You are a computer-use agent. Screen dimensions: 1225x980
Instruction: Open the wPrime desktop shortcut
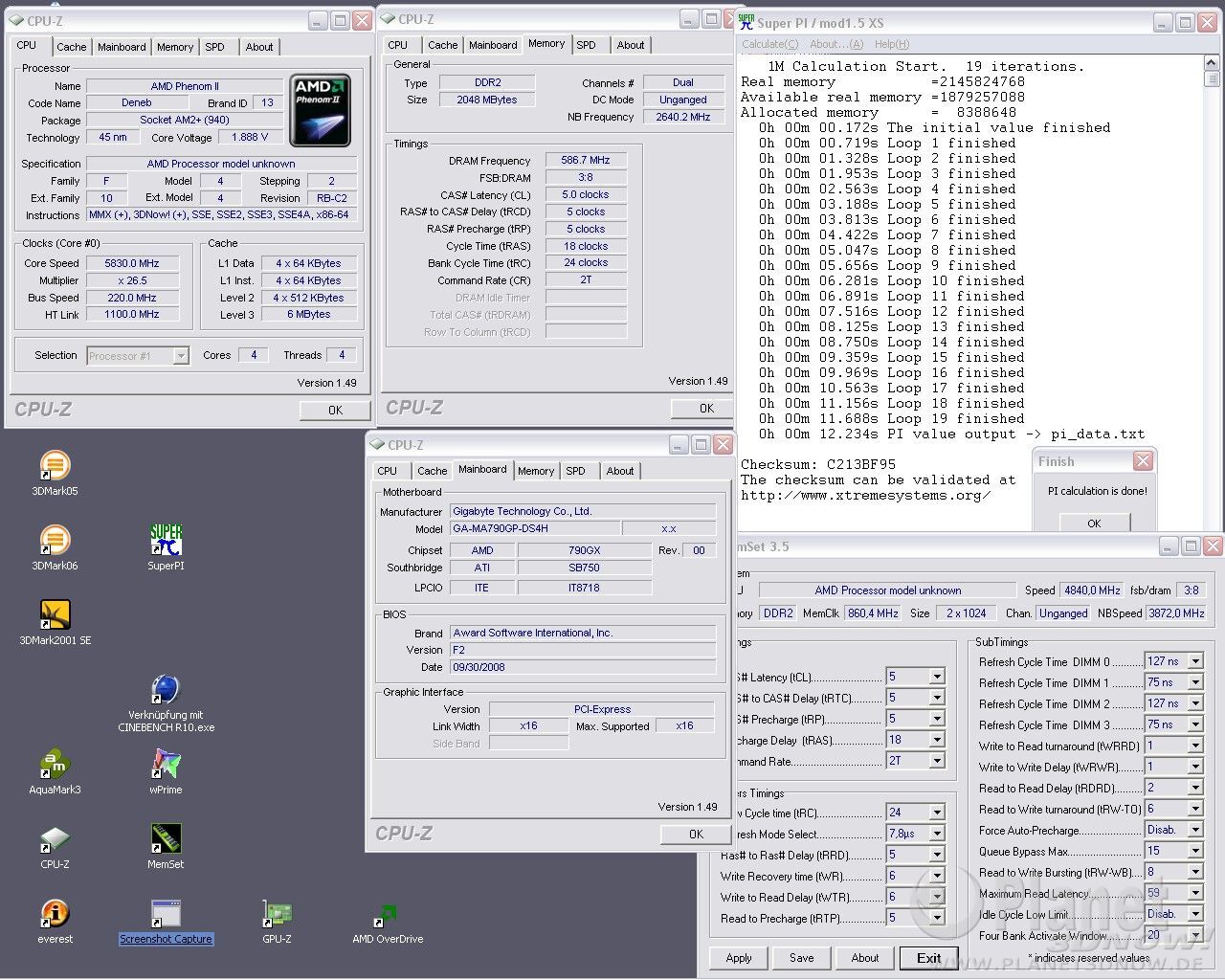(166, 766)
